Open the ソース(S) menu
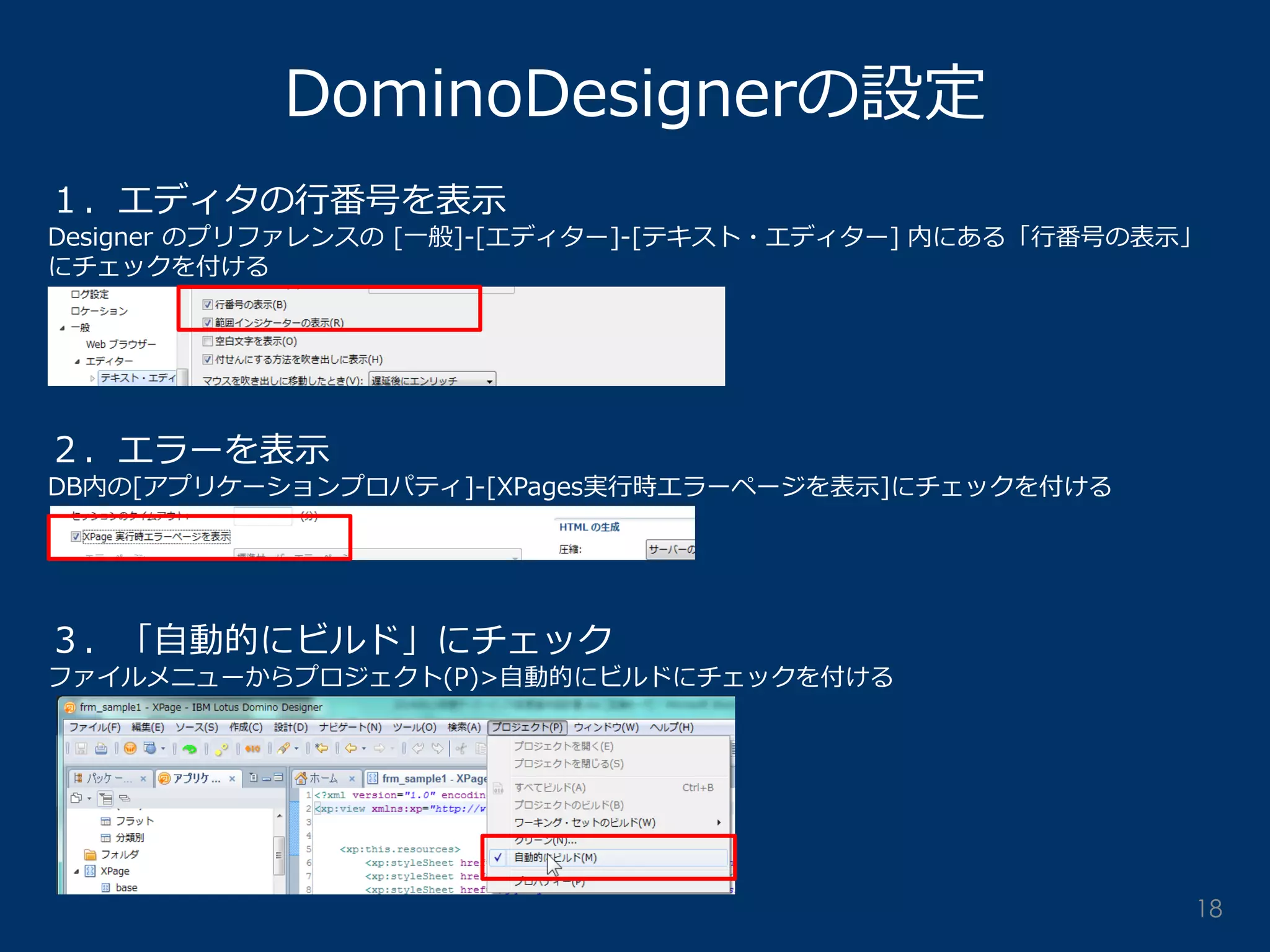This screenshot has height=952, width=1270. pyautogui.click(x=197, y=727)
